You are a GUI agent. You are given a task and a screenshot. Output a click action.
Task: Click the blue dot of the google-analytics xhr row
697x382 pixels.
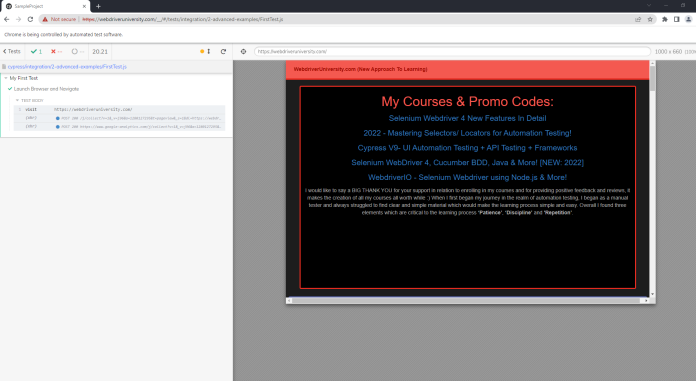pyautogui.click(x=58, y=127)
